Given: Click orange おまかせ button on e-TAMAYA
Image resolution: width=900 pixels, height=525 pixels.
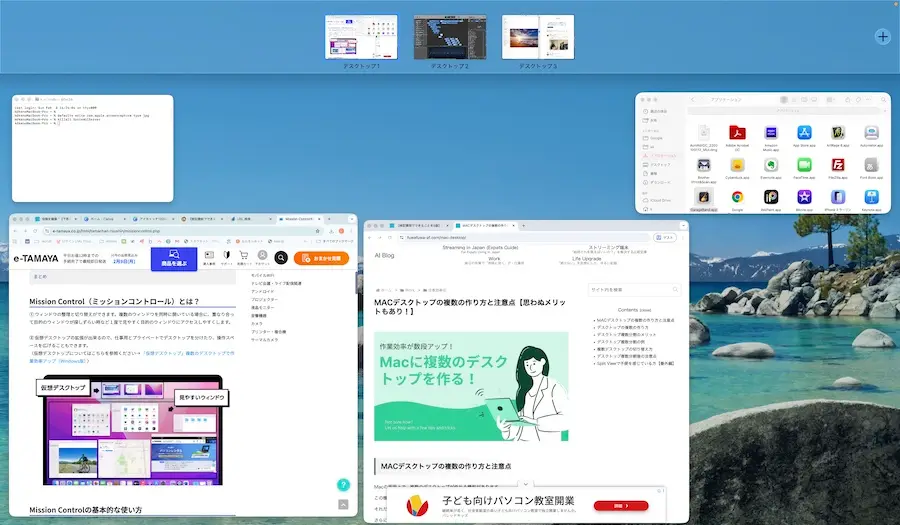Looking at the screenshot, I should 321,258.
